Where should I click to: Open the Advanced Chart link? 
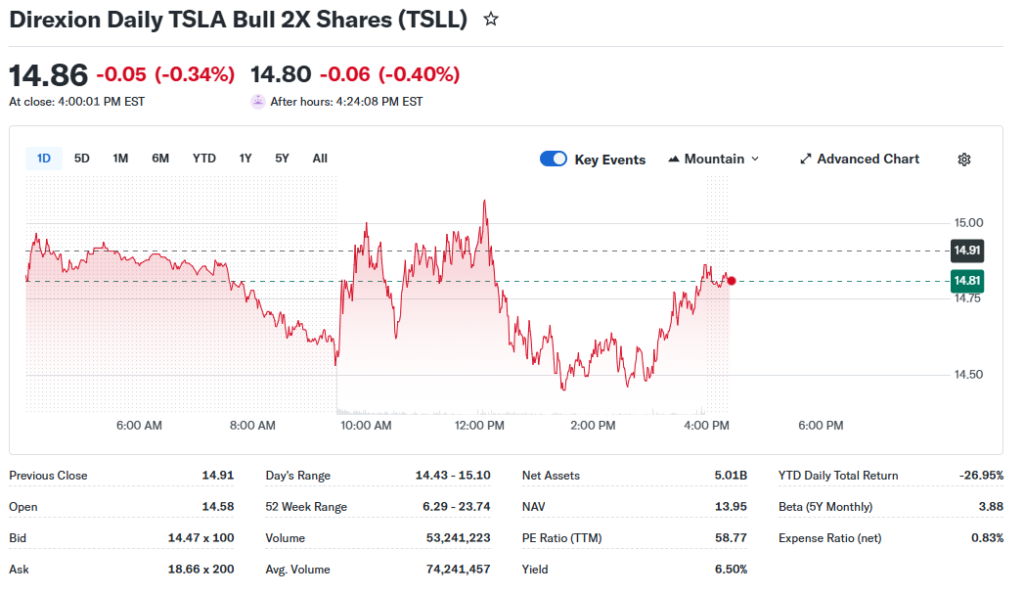pos(867,159)
